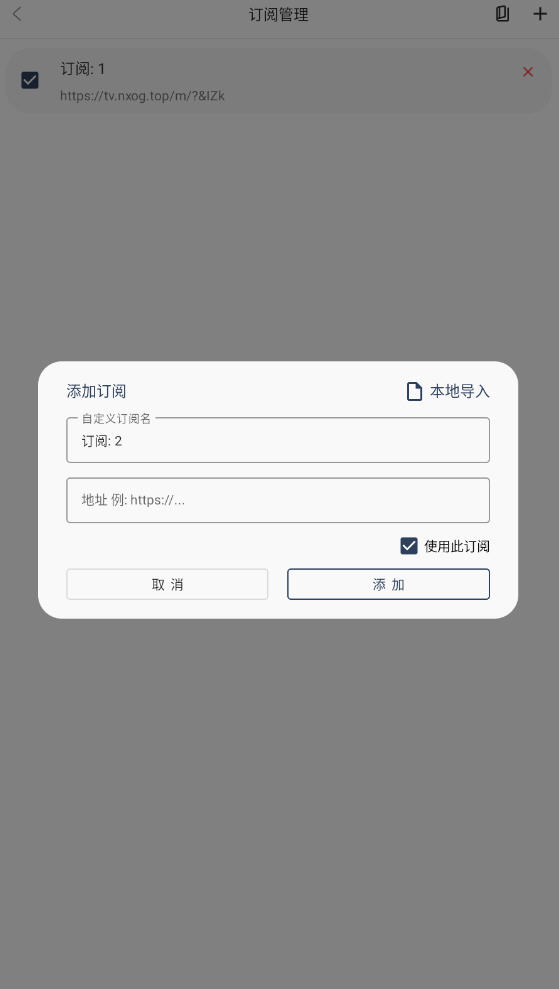Screen dimensions: 559x989
Task: Tap the plus icon to add subscription
Action: click(539, 14)
